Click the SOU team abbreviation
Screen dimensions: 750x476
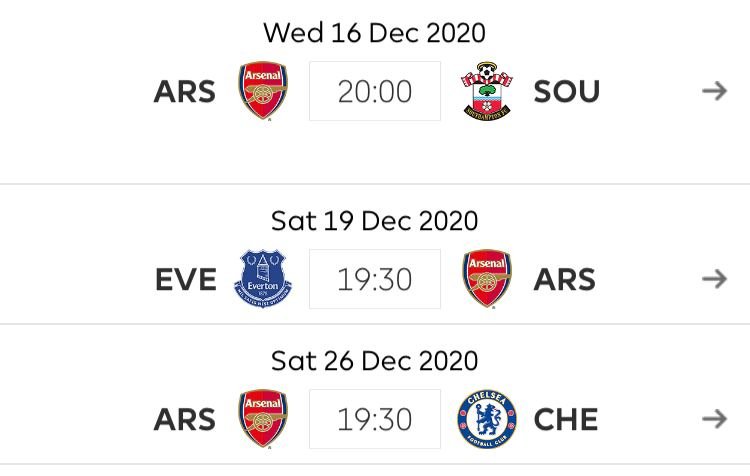(566, 91)
